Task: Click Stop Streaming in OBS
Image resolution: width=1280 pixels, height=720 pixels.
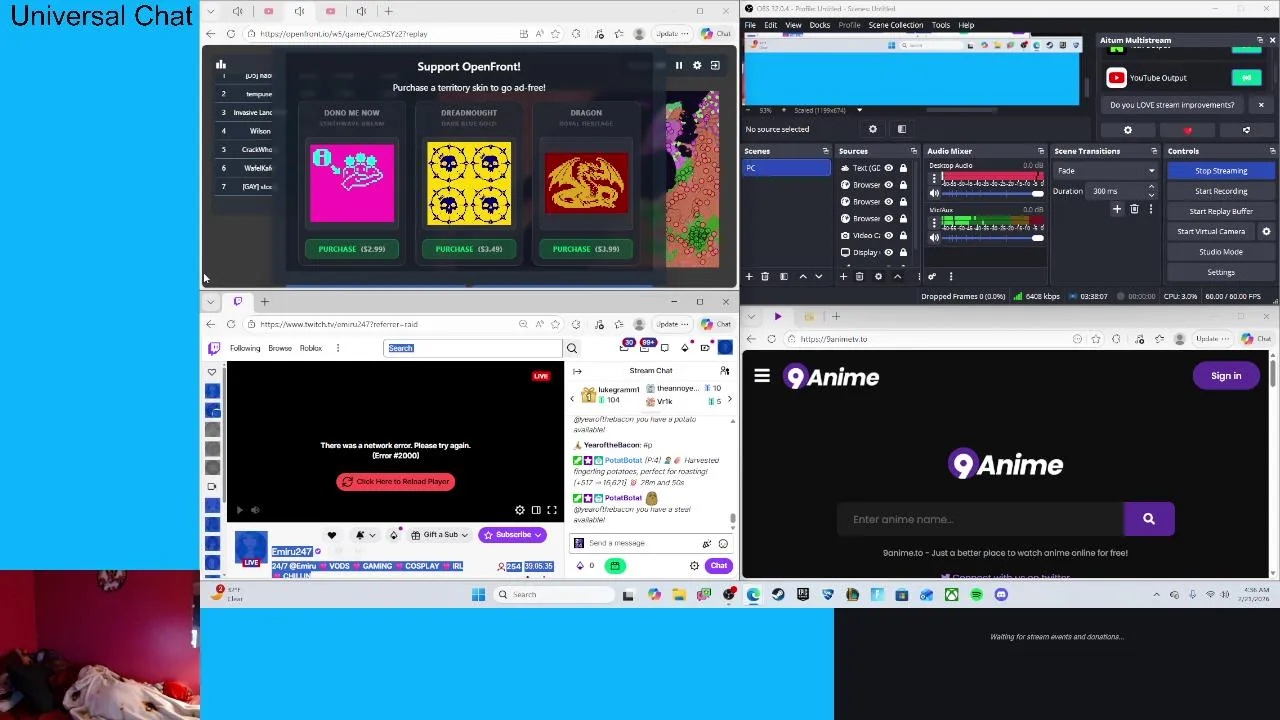Action: pyautogui.click(x=1220, y=171)
